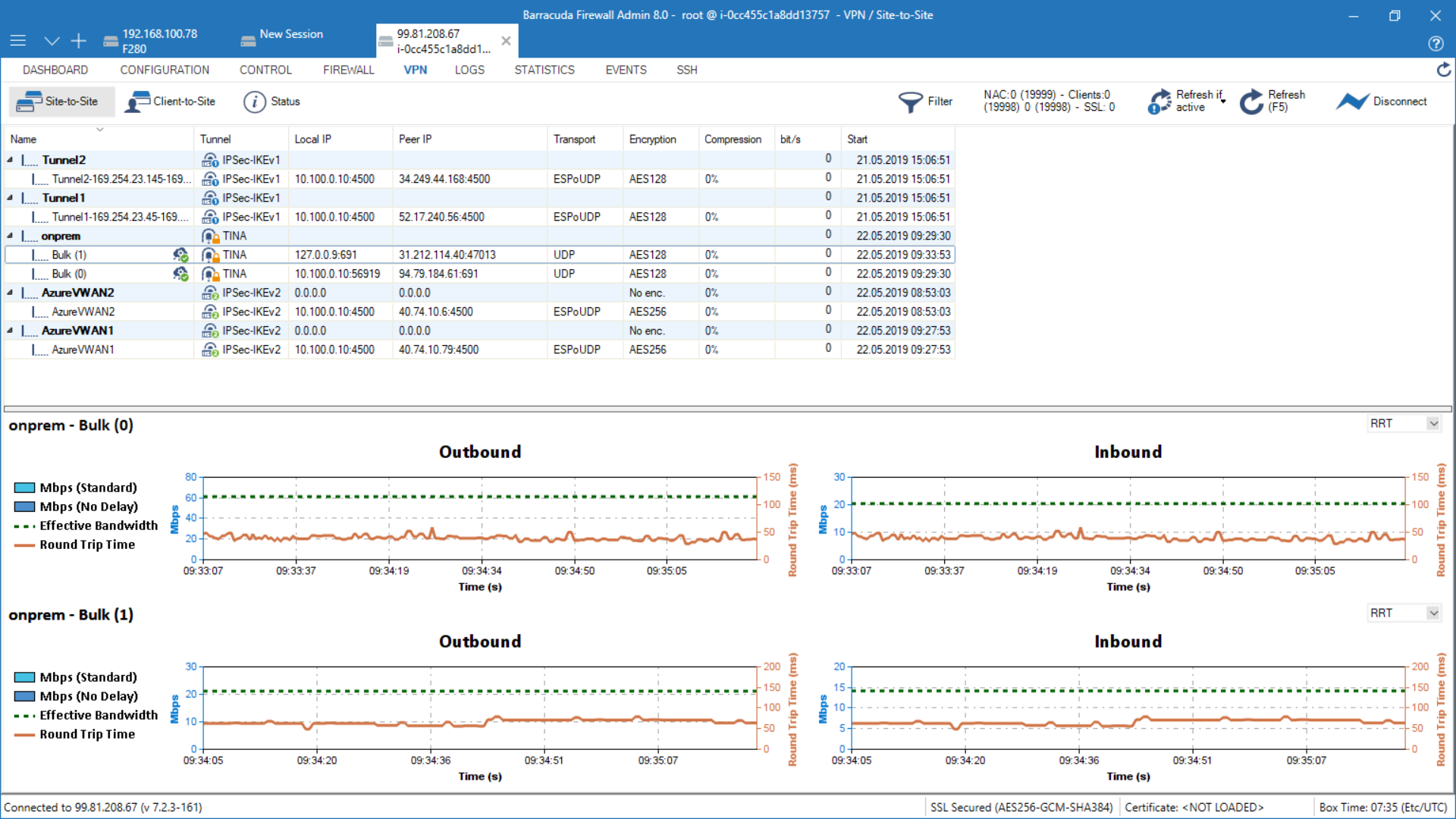Collapse the onprem tree group
Screen dimensions: 1456x819
(x=10, y=236)
